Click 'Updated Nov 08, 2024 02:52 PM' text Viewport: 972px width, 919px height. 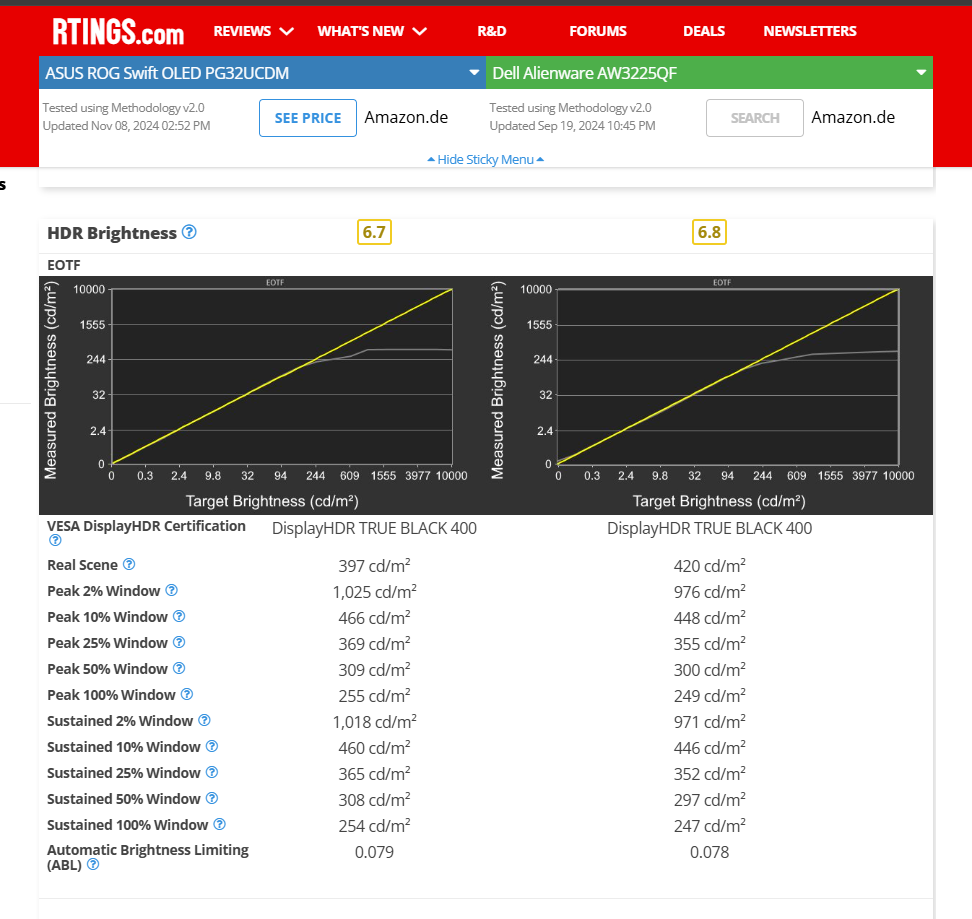pyautogui.click(x=126, y=126)
